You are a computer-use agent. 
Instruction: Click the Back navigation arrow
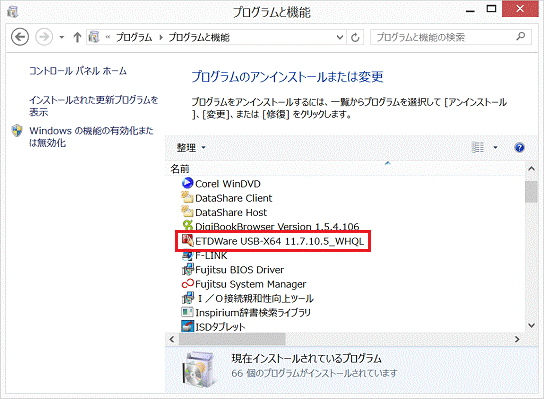[x=20, y=37]
